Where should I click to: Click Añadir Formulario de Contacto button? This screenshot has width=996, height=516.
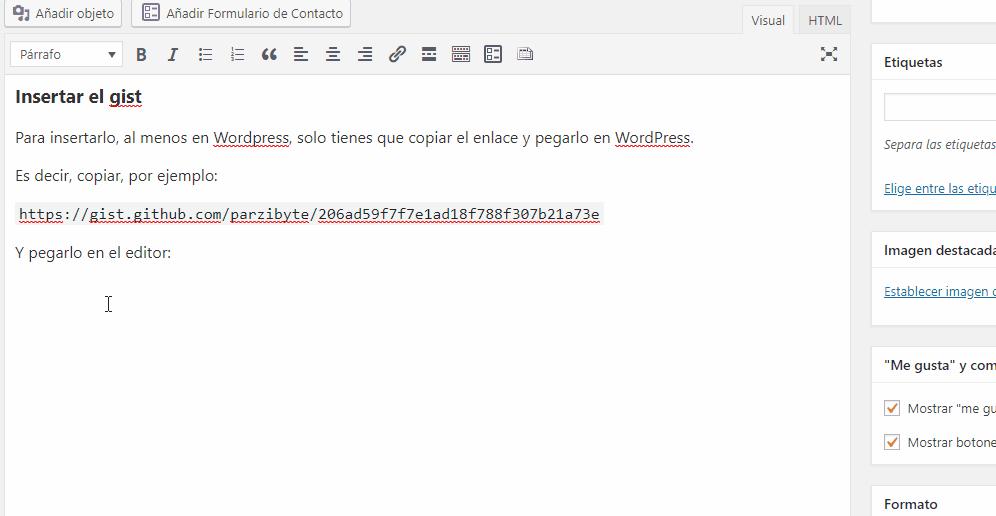(x=241, y=13)
